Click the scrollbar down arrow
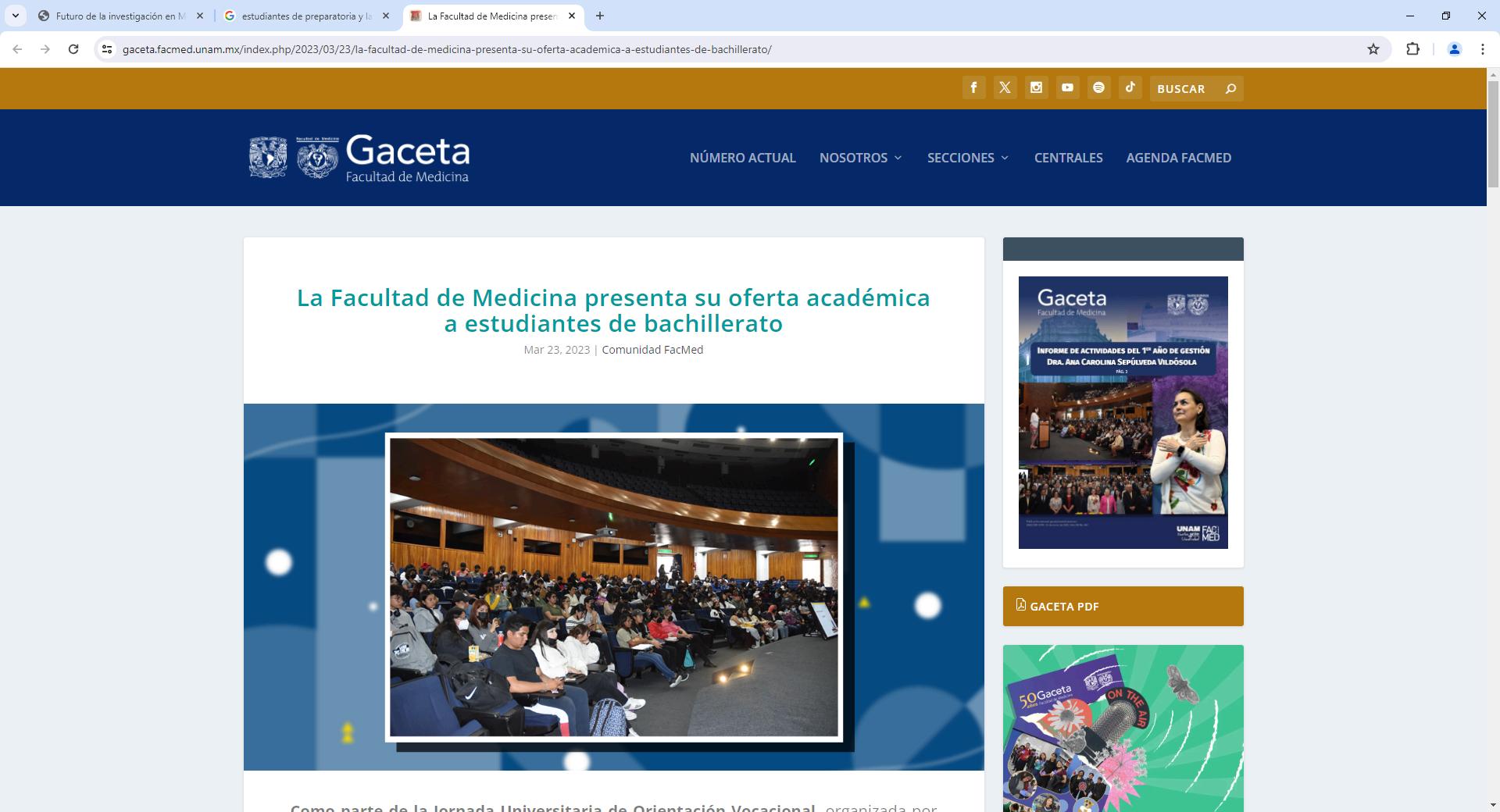 point(1493,805)
